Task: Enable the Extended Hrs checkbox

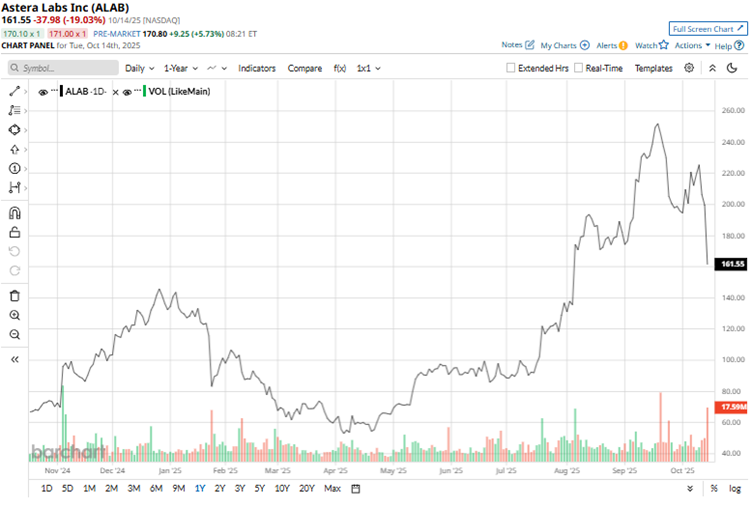Action: (511, 68)
